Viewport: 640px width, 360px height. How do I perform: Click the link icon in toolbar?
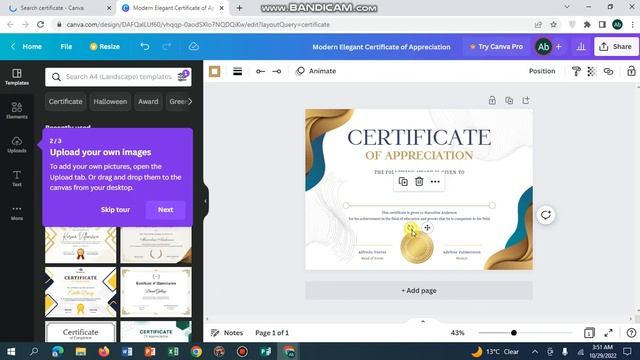coord(608,71)
